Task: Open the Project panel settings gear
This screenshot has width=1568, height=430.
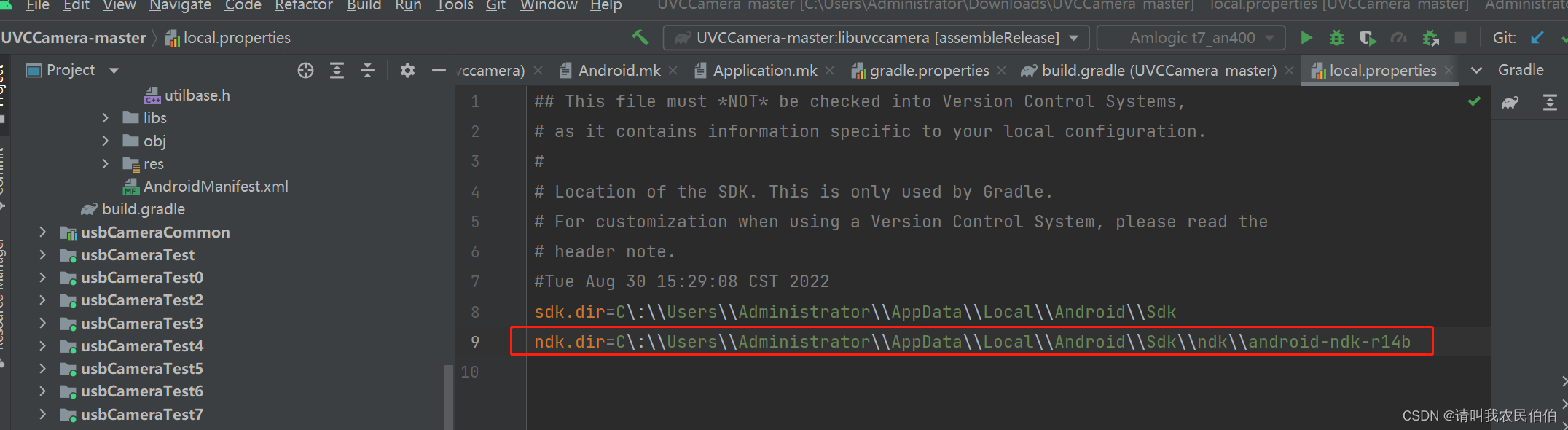Action: pos(407,70)
